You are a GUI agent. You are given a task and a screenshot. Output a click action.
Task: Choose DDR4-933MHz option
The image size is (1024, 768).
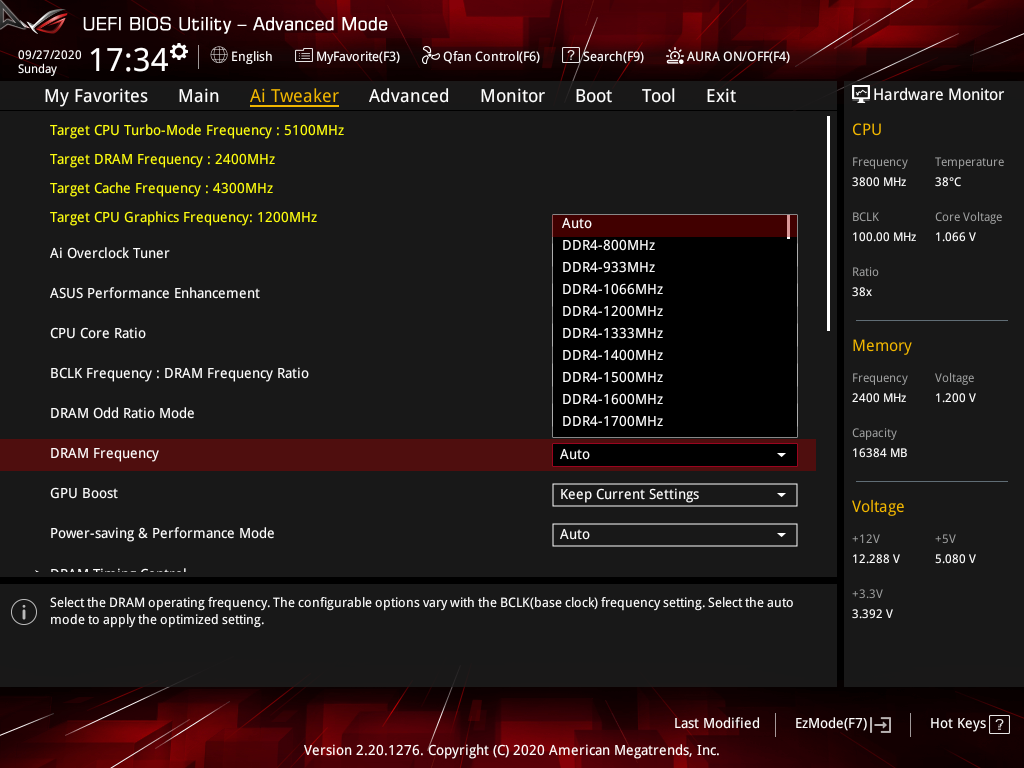(671, 268)
